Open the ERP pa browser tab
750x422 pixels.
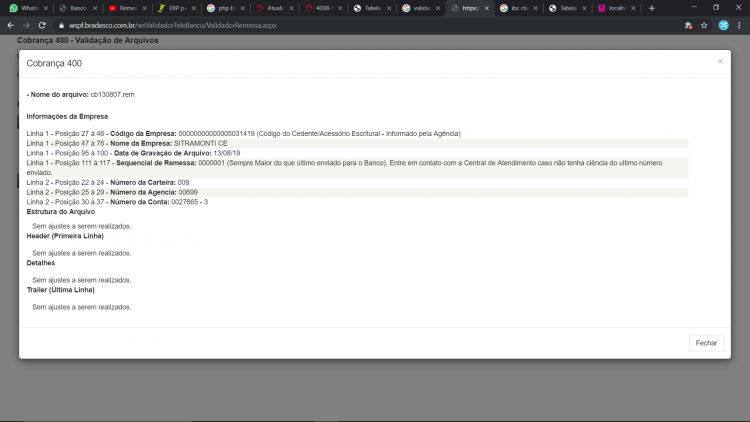click(x=174, y=8)
